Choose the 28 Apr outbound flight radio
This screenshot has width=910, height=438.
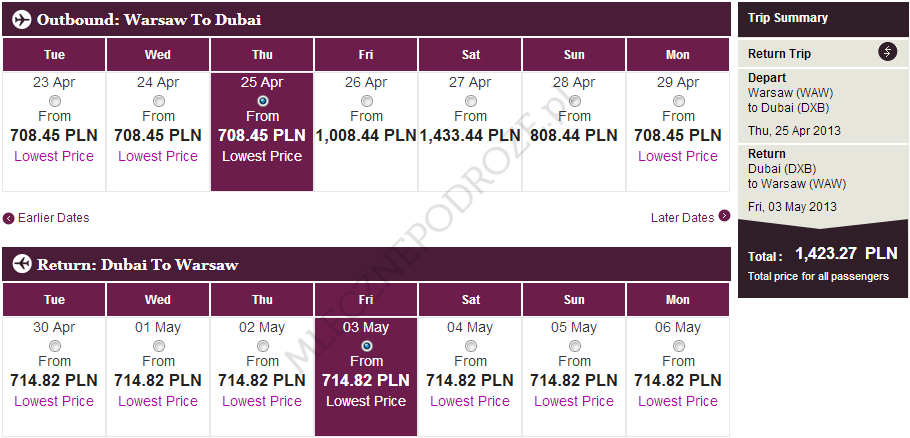(x=575, y=101)
